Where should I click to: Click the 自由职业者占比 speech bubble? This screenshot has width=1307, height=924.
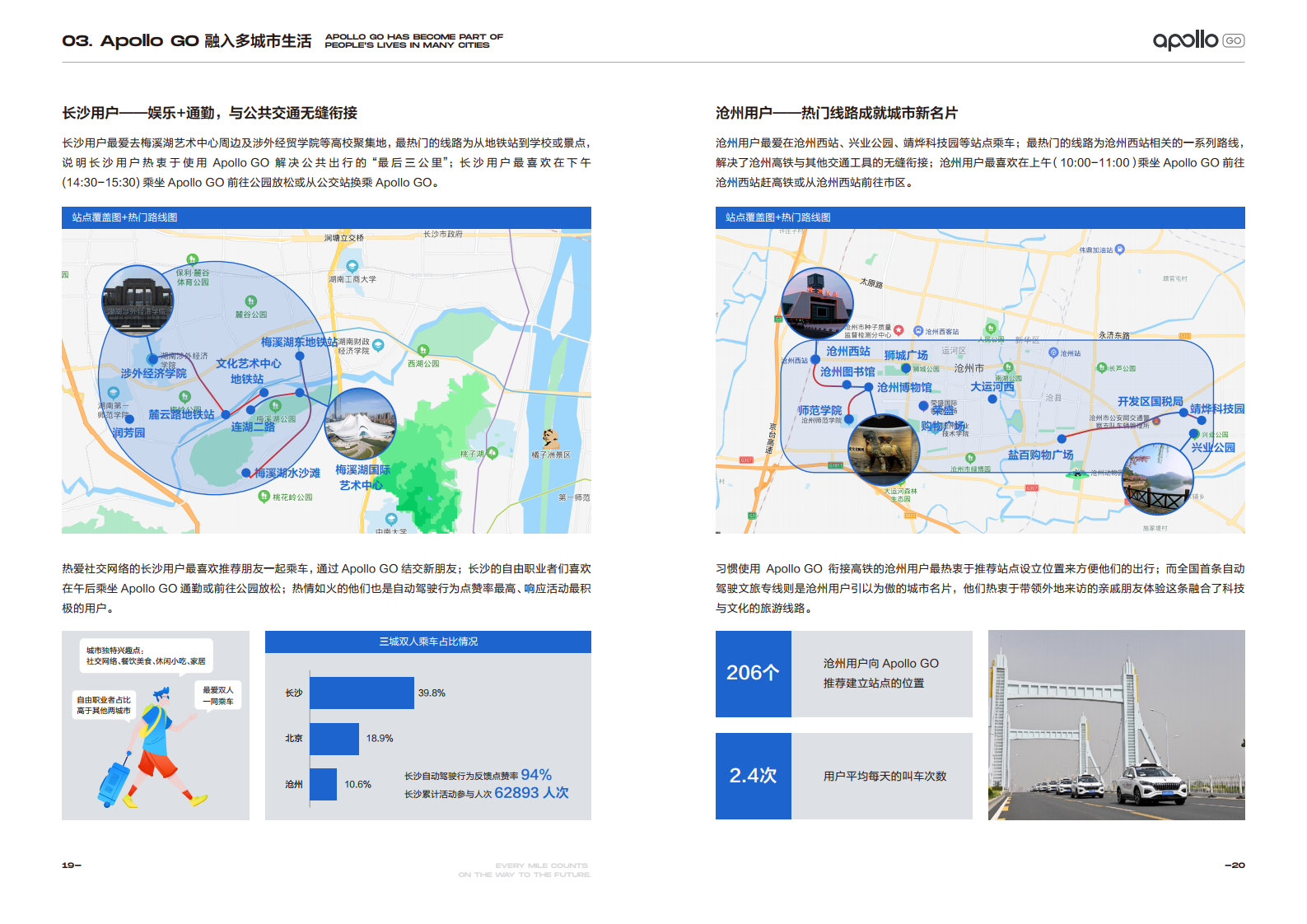pos(104,706)
